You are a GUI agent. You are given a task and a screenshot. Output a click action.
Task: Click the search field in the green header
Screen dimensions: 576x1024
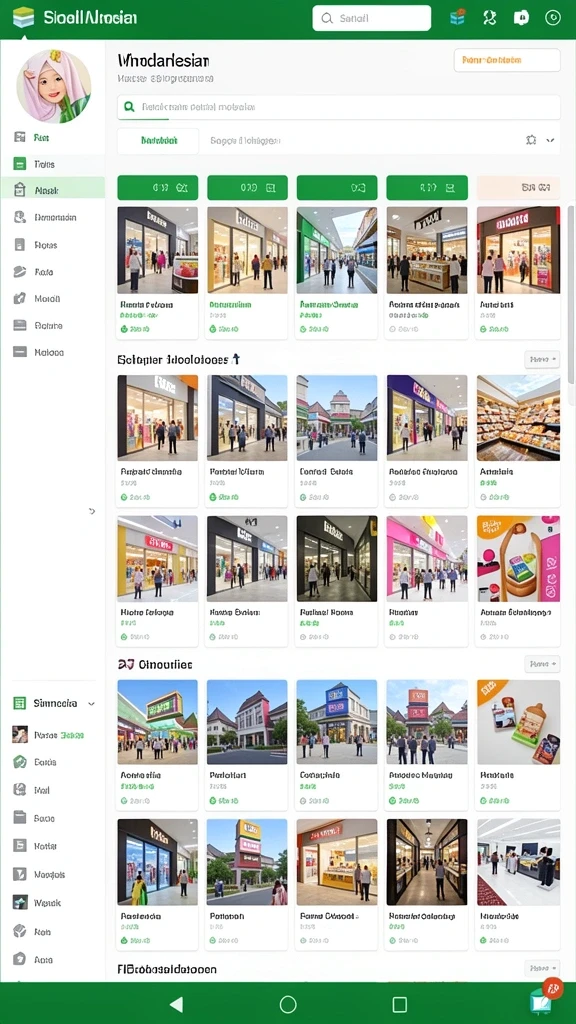pos(372,18)
